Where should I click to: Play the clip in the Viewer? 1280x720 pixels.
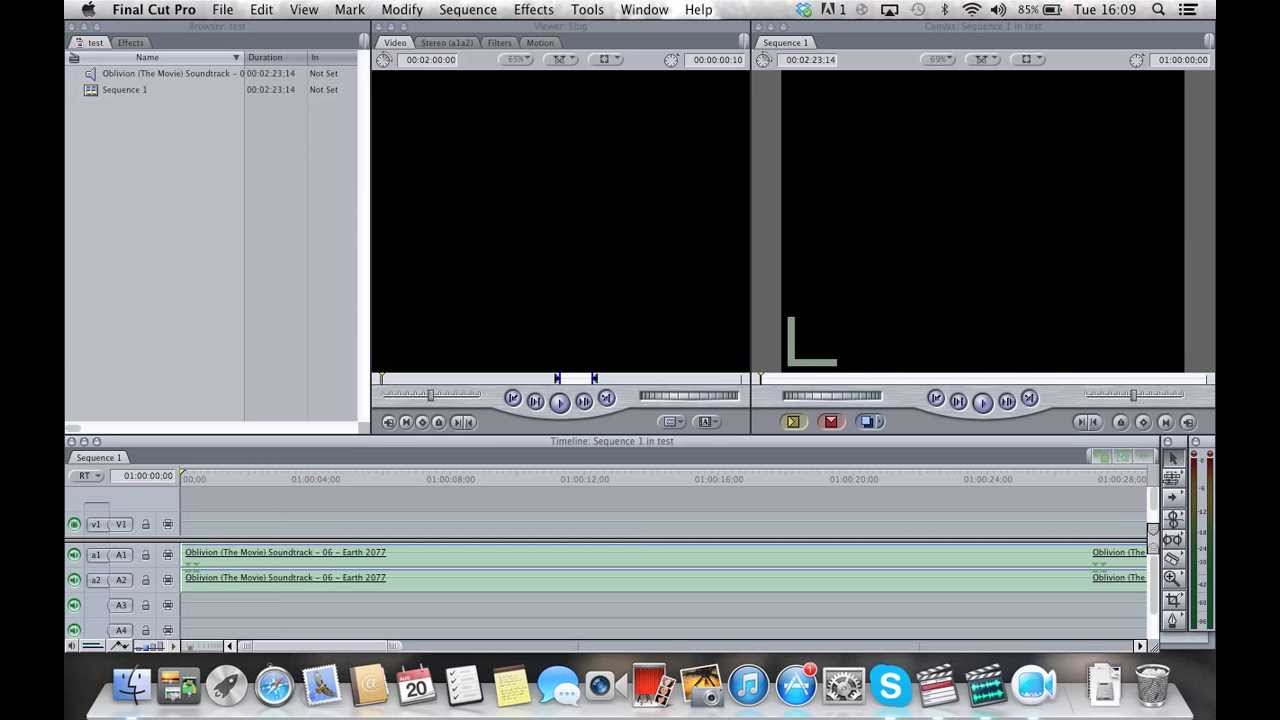[x=559, y=401]
